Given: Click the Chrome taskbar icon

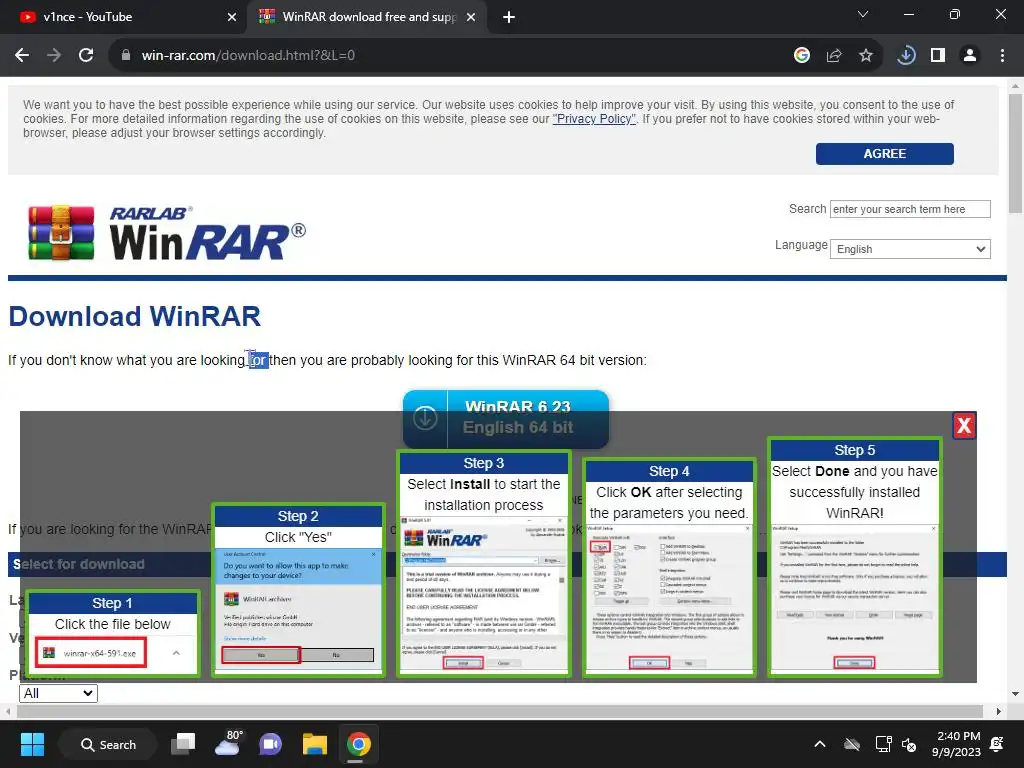Looking at the screenshot, I should tap(359, 744).
